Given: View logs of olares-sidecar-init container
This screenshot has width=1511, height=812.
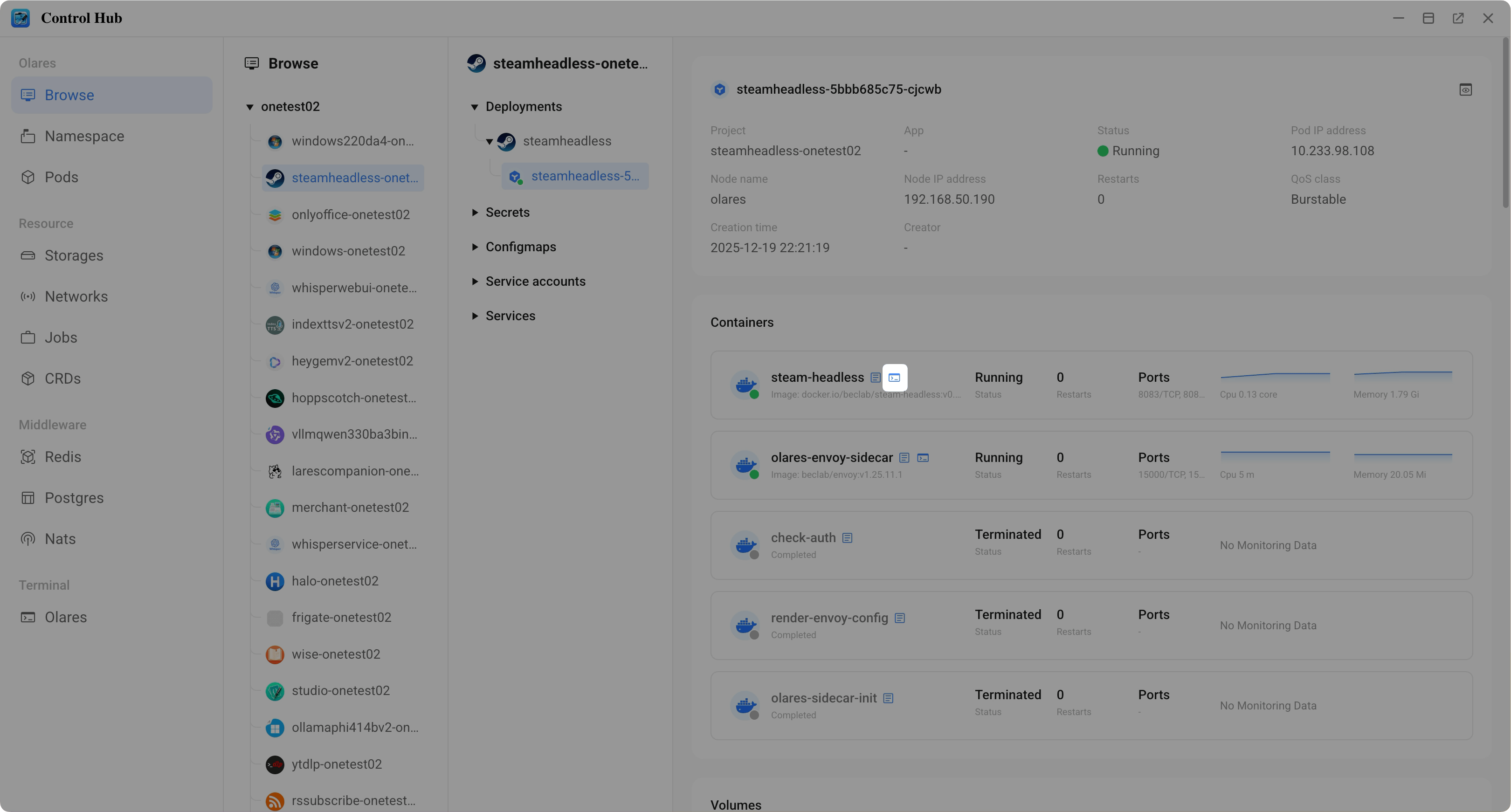Looking at the screenshot, I should click(x=888, y=698).
